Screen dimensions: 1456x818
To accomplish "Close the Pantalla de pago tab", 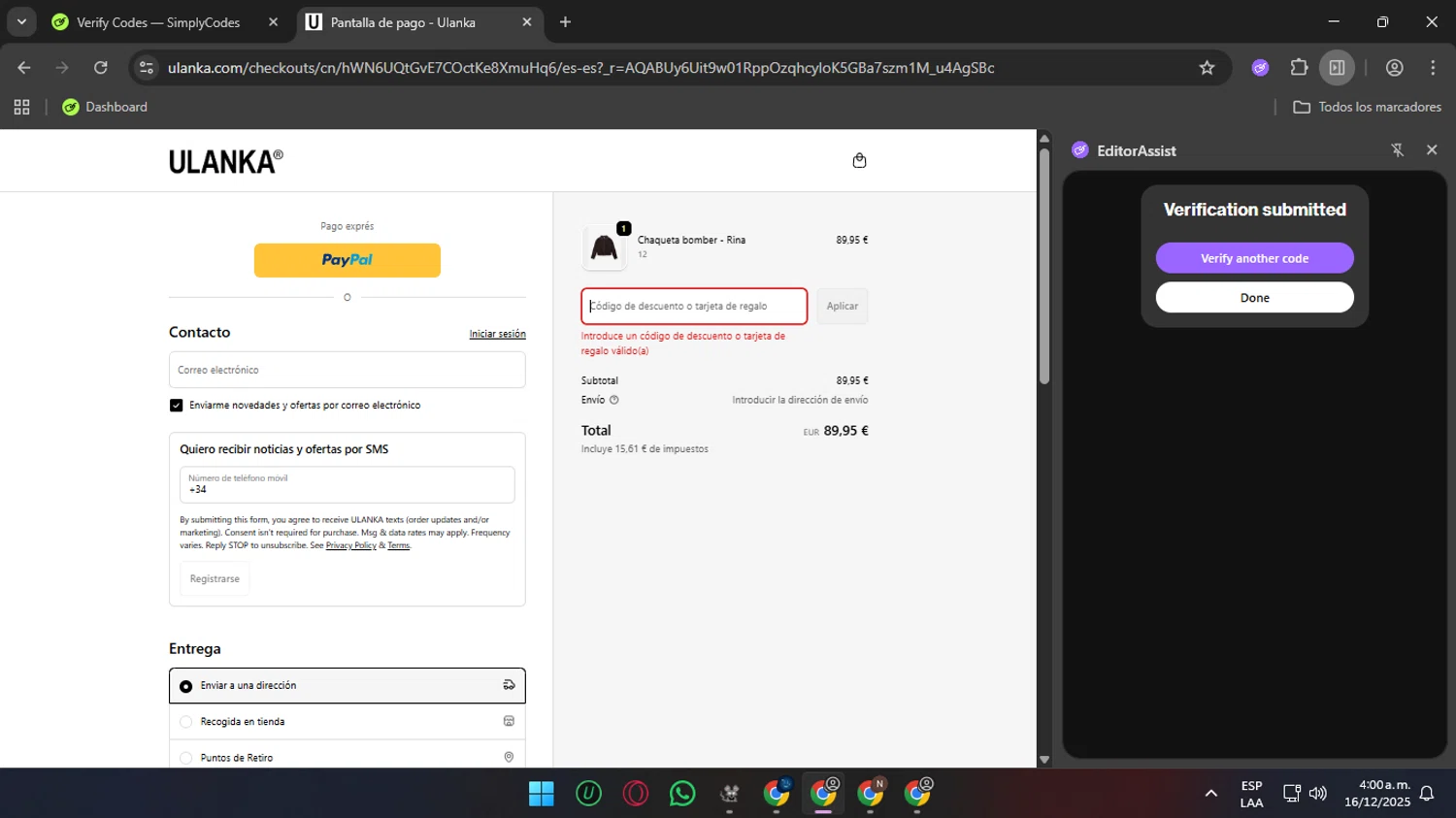I will coord(527,22).
